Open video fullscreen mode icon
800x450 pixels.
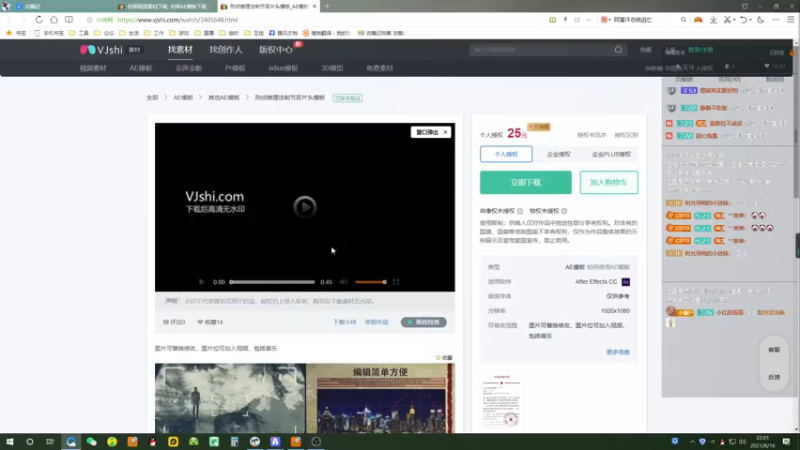coord(396,282)
